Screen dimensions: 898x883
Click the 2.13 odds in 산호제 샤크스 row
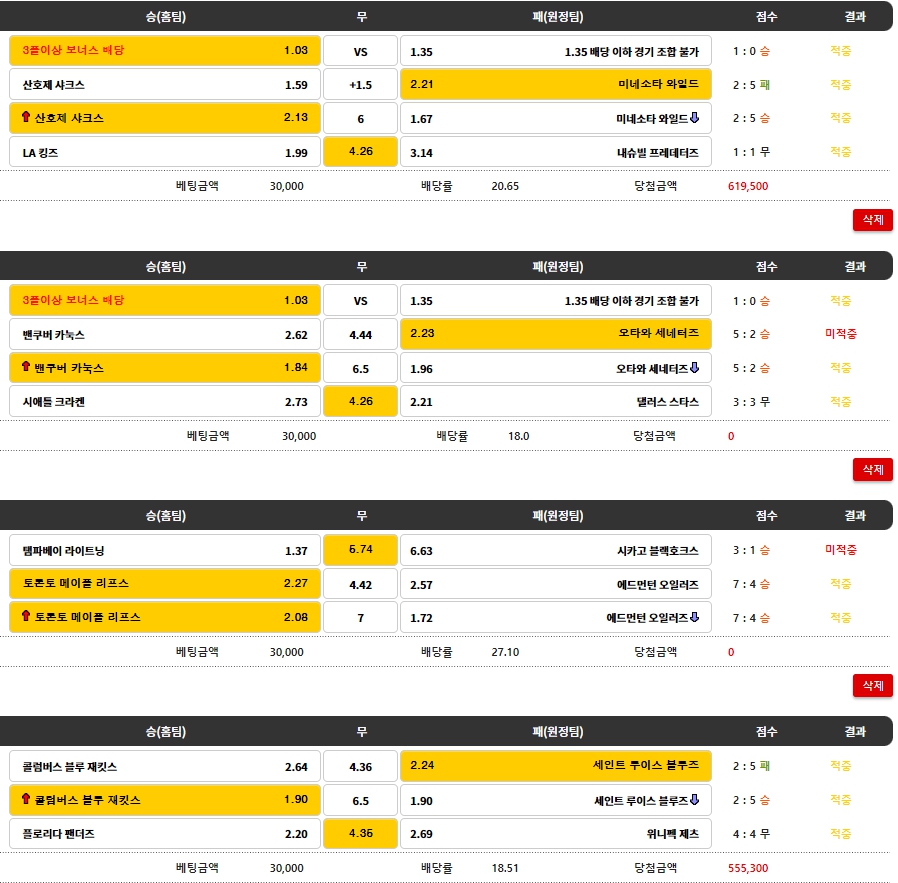click(296, 117)
